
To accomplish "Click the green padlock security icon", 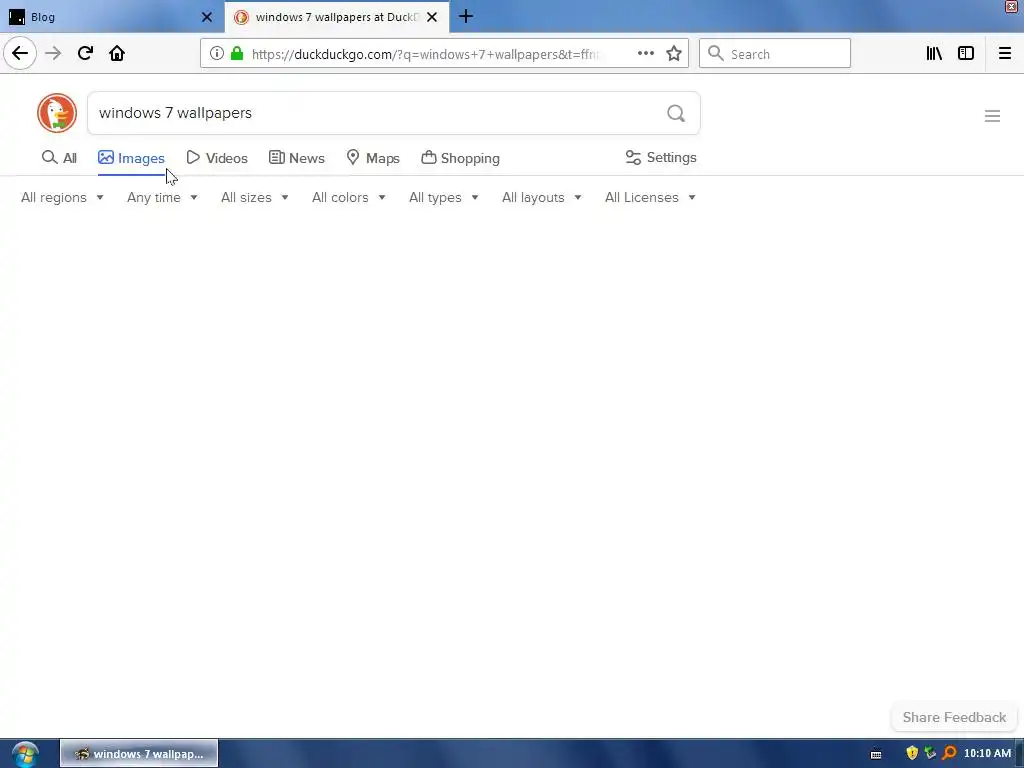I will point(237,54).
